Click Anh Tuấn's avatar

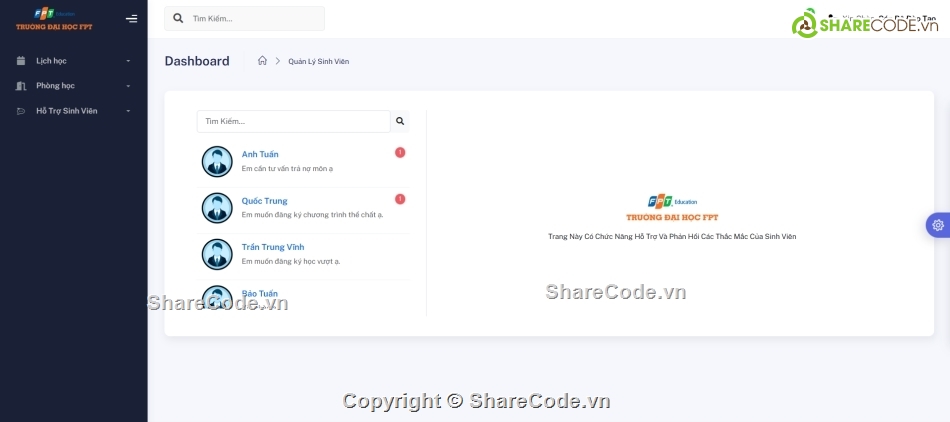pos(217,162)
